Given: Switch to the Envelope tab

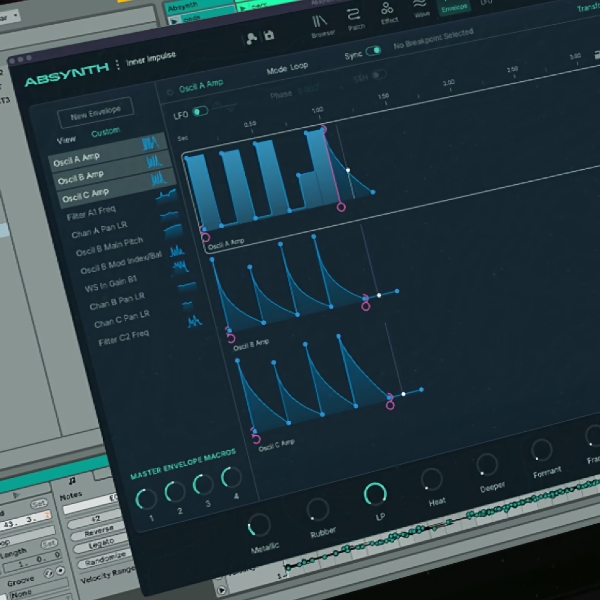Looking at the screenshot, I should coord(454,6).
